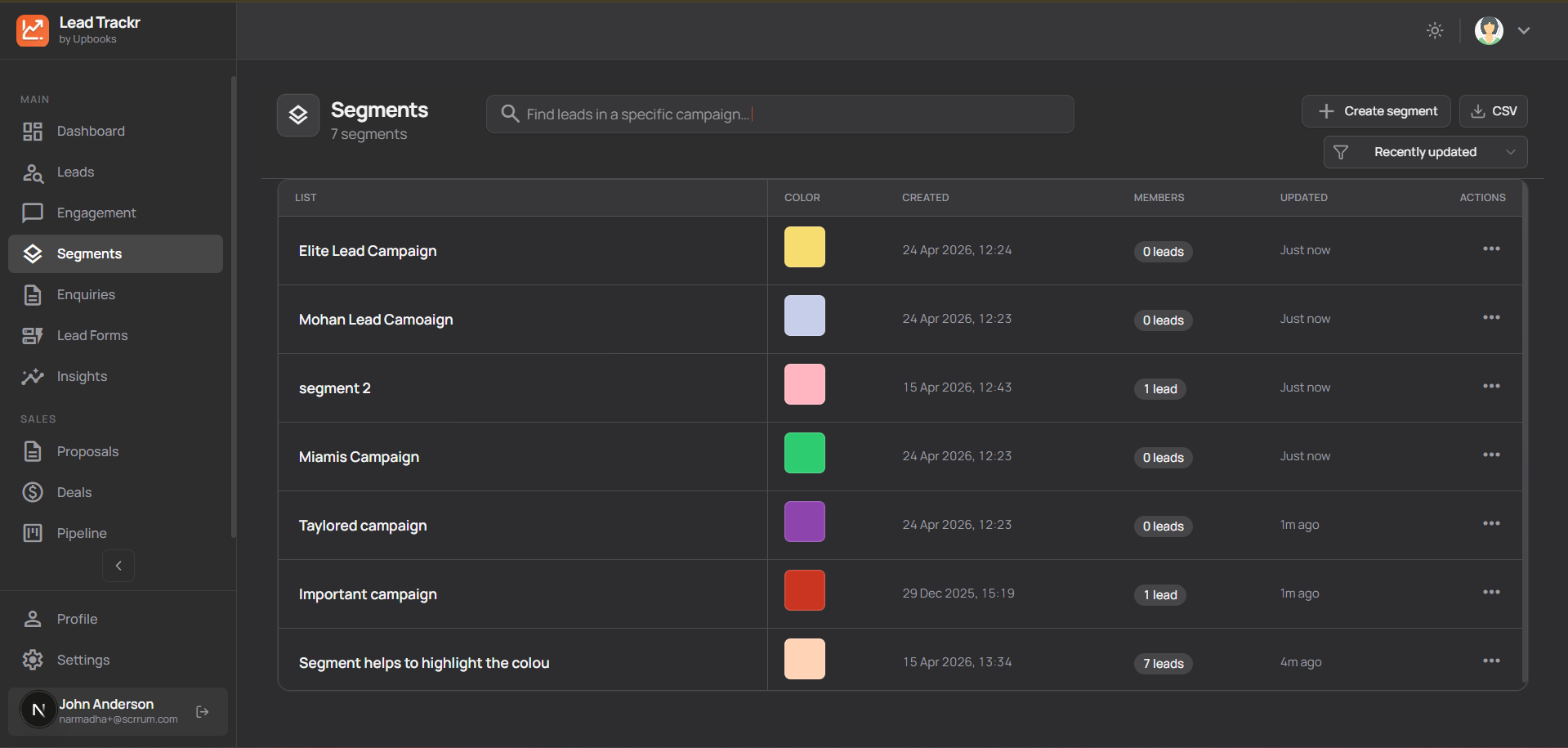This screenshot has width=1568, height=748.
Task: Click the green color swatch for Miamis Campaign
Action: pos(804,453)
